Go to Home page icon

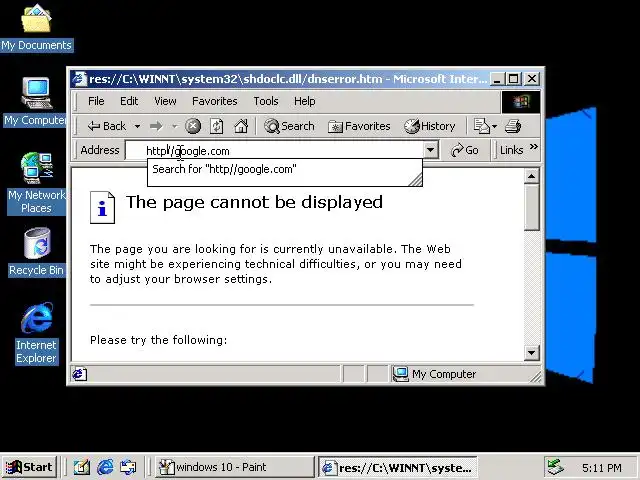point(241,126)
